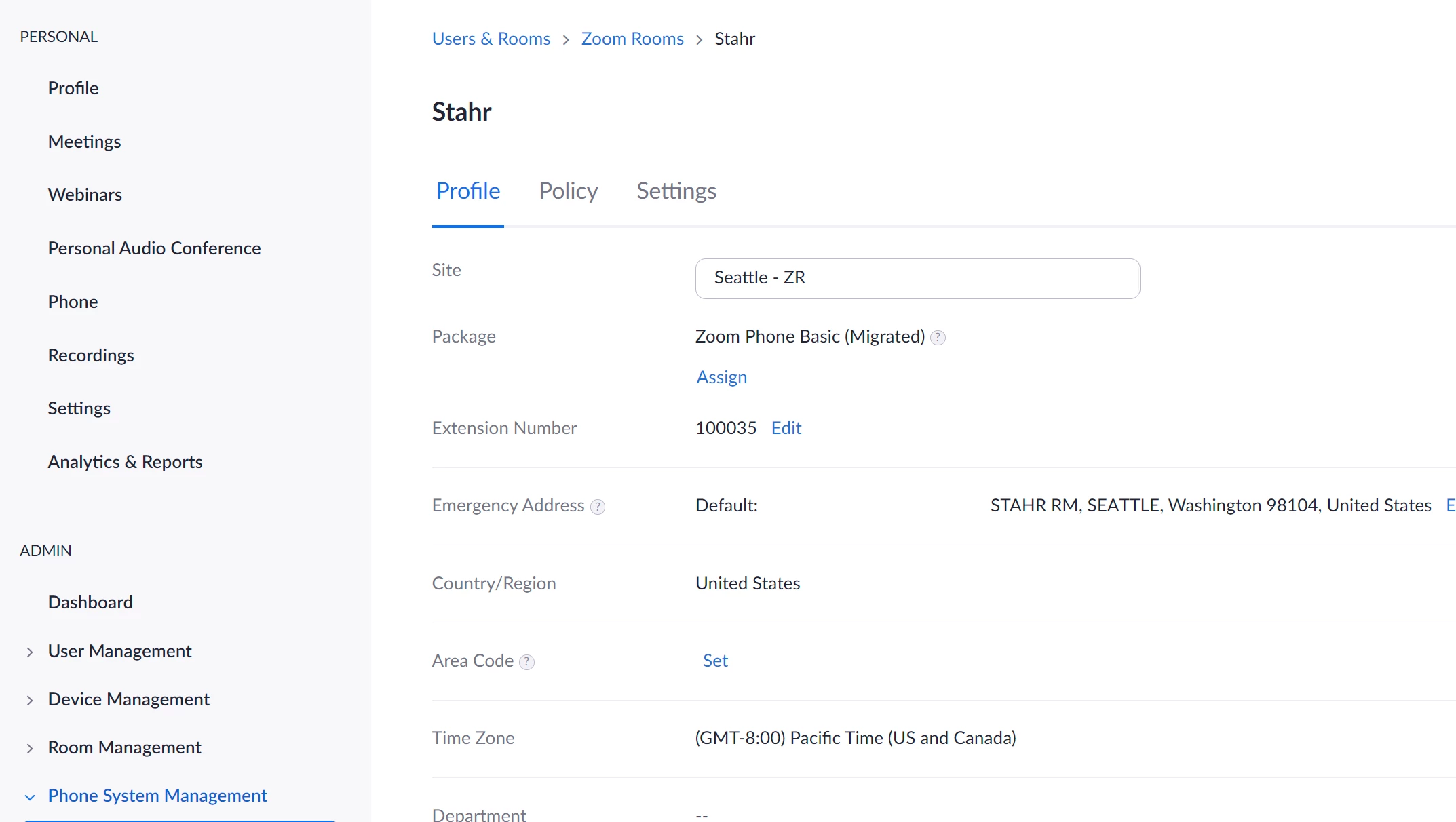Go to Users & Rooms breadcrumb
1456x822 pixels.
pos(491,39)
